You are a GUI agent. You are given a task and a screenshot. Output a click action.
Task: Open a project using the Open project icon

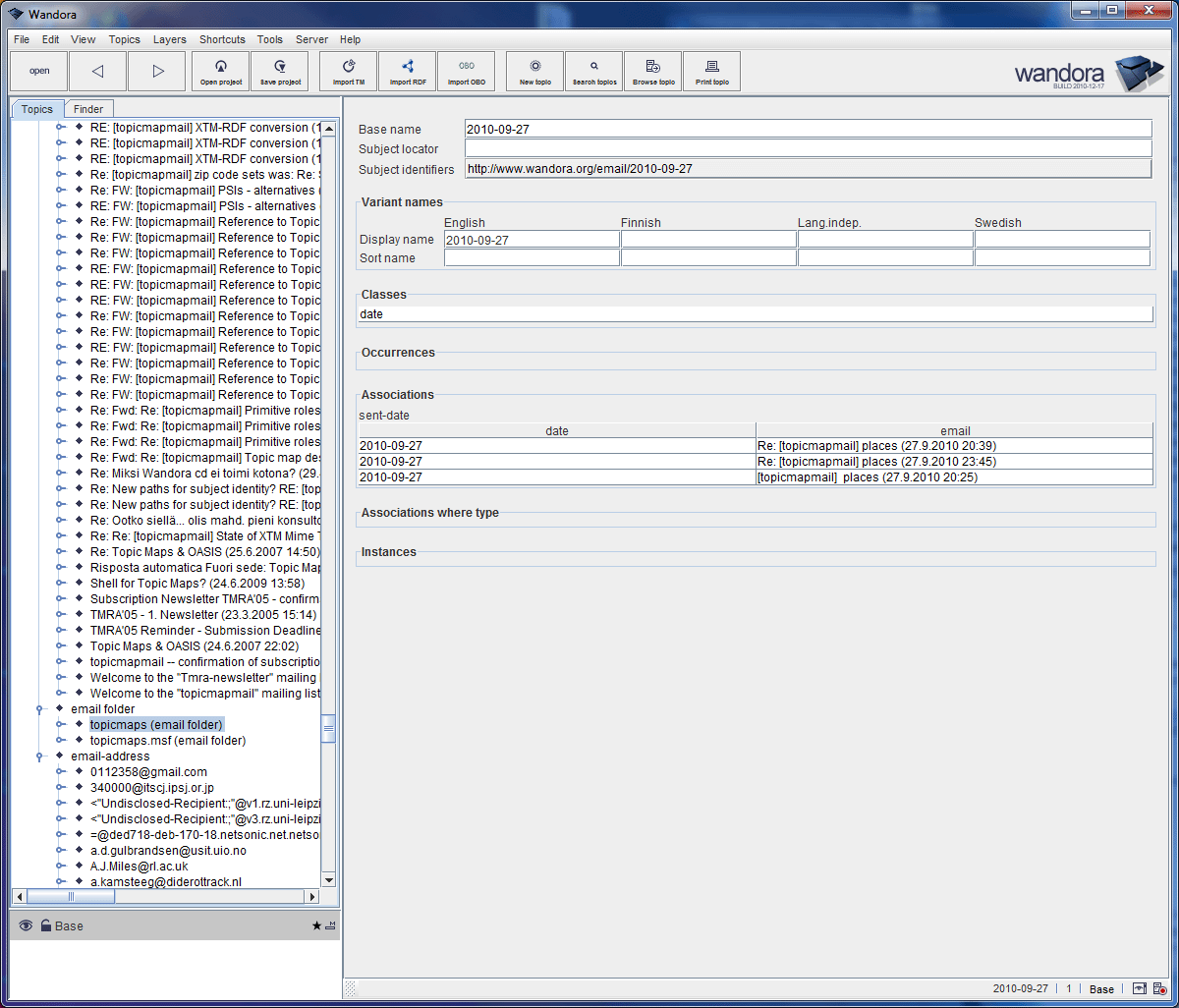point(220,71)
